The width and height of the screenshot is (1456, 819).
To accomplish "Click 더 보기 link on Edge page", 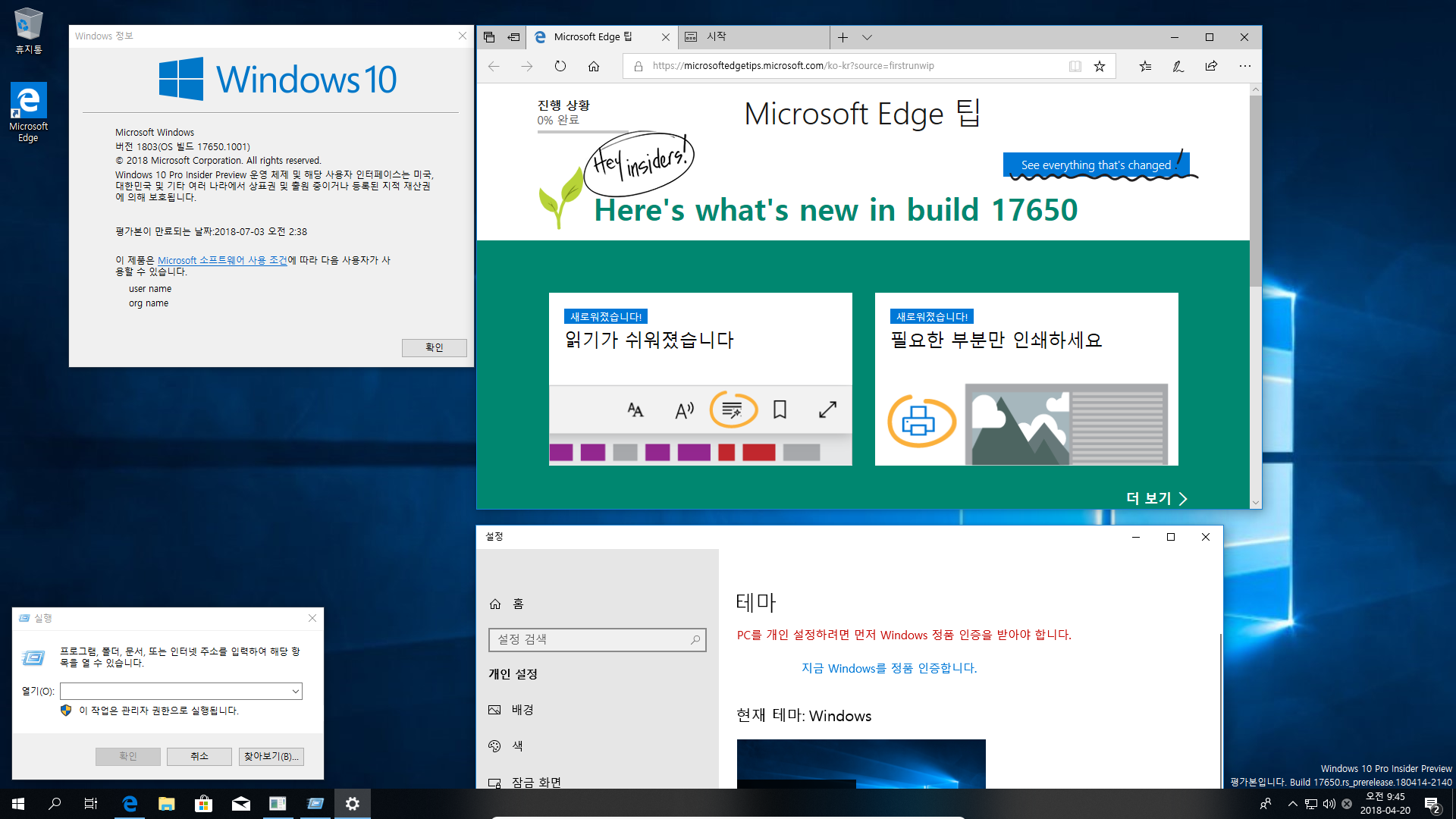I will coord(1156,498).
